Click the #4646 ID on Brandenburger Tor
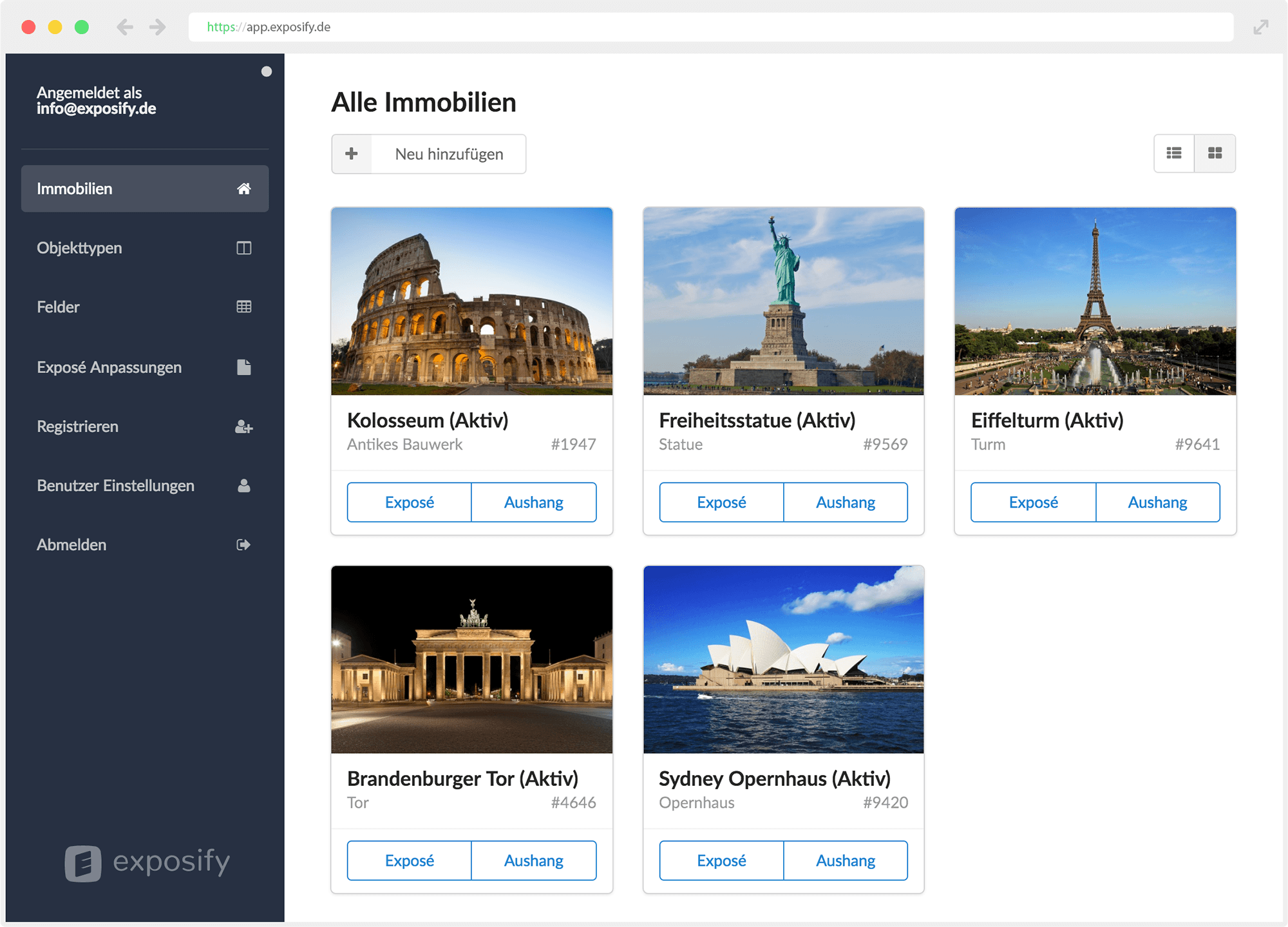The width and height of the screenshot is (1288, 927). 573,803
